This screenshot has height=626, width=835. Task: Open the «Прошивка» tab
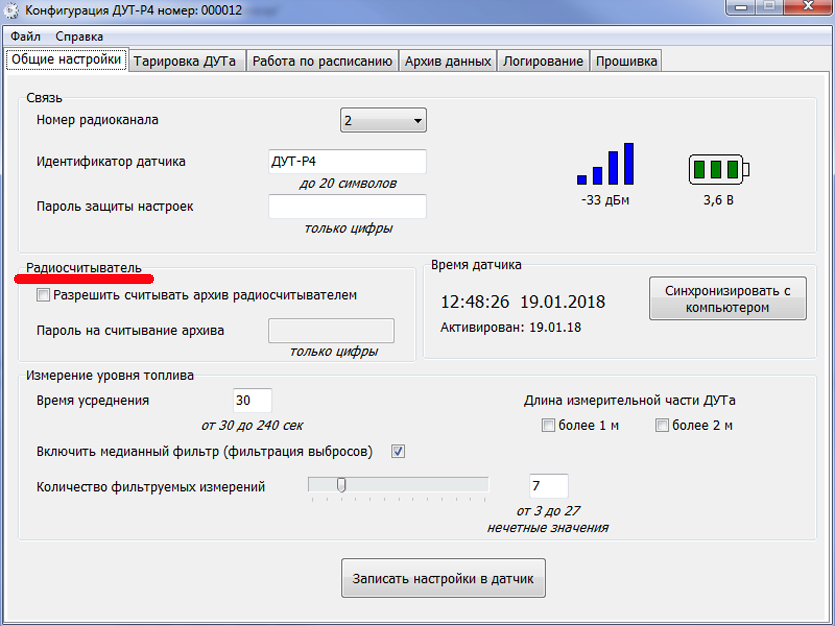click(626, 61)
